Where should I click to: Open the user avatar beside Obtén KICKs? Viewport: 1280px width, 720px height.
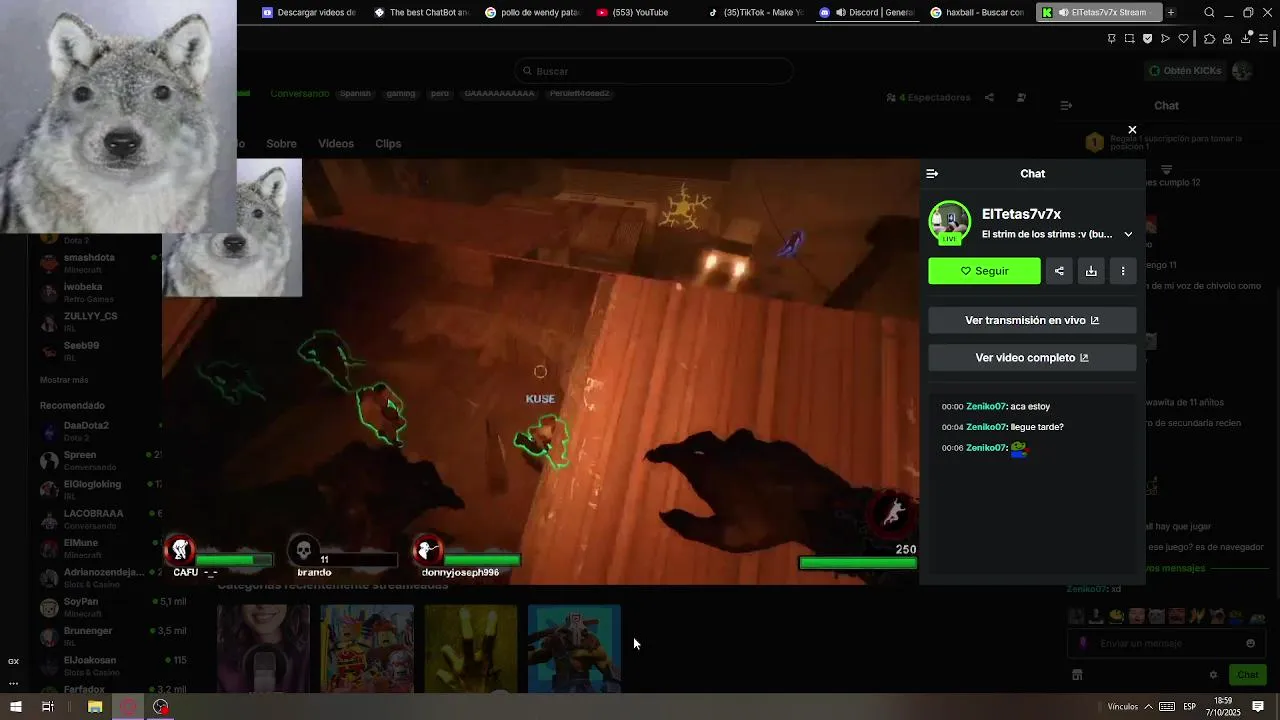(x=1242, y=71)
